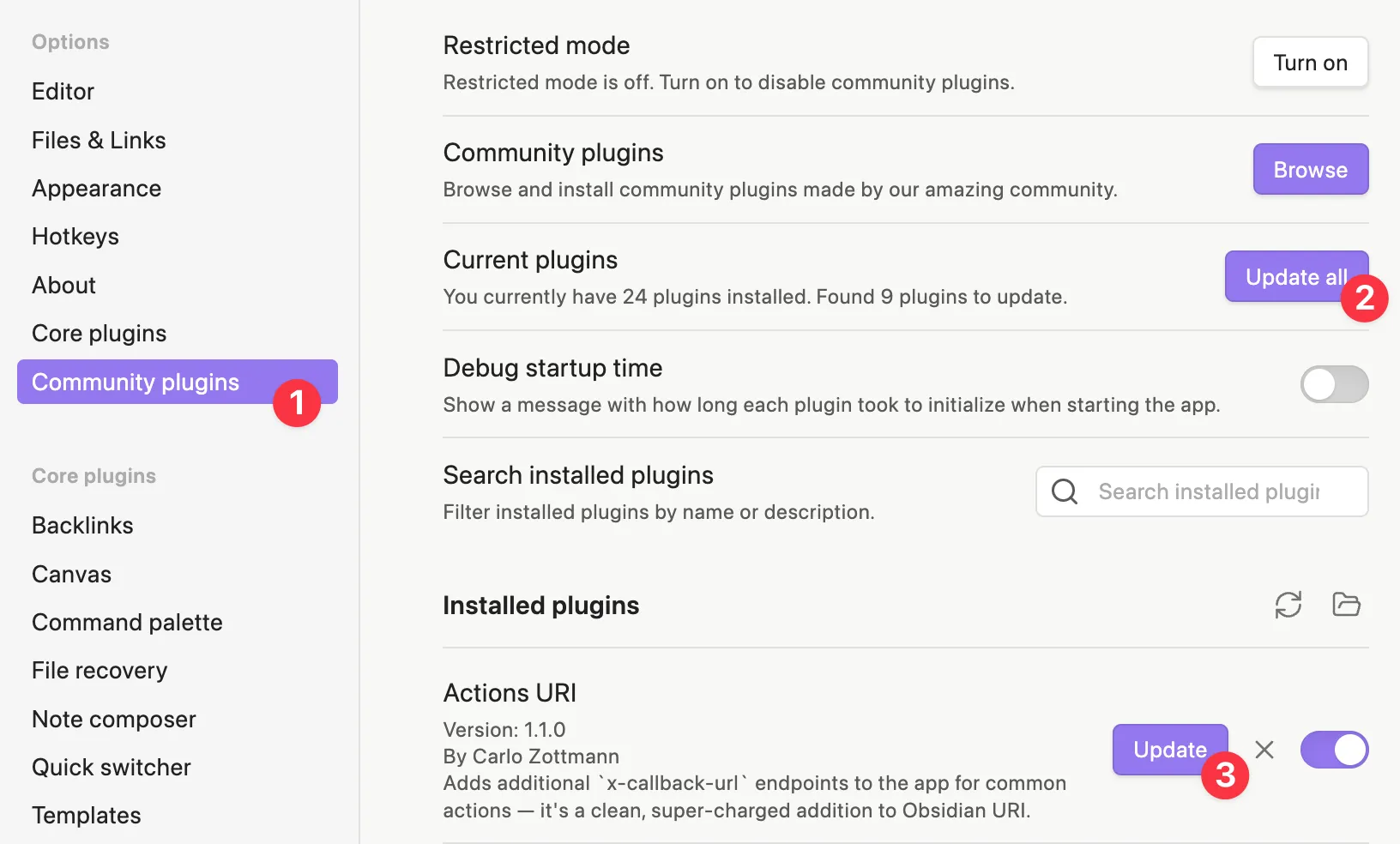Click the magnifying glass search icon
Screen dimensions: 1400x844
1065,491
